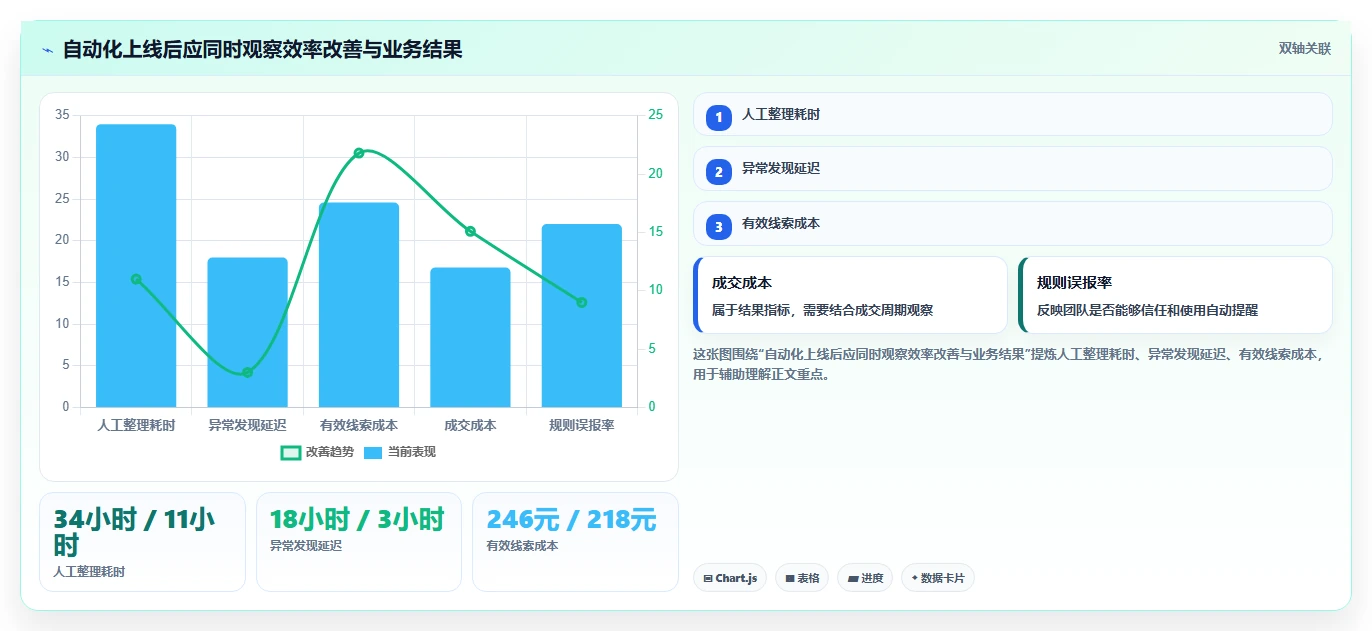Click the trend line point over 异常发现延迟
This screenshot has height=631, width=1372.
[247, 372]
